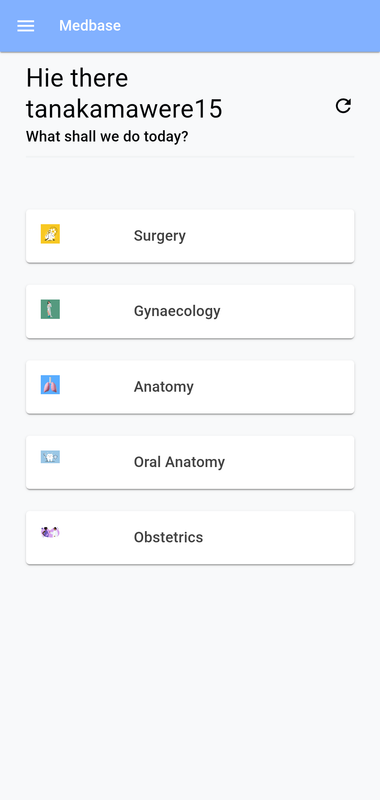
Task: Open the Oral Anatomy subject label
Action: coord(179,462)
